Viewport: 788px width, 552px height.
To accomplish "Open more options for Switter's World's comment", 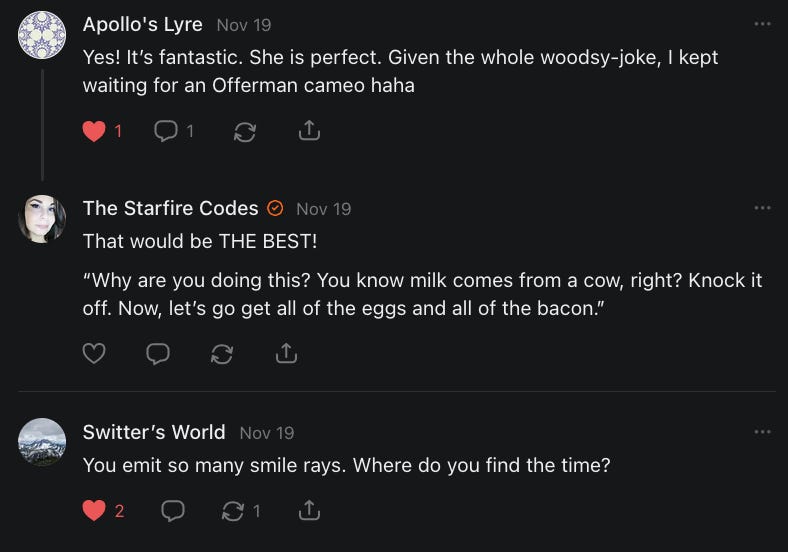I will click(763, 431).
